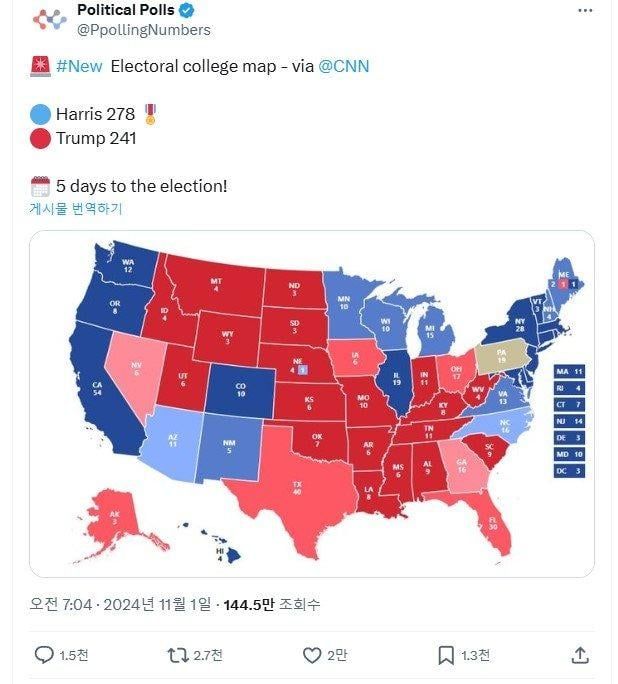Open the #New hashtag link

click(79, 66)
